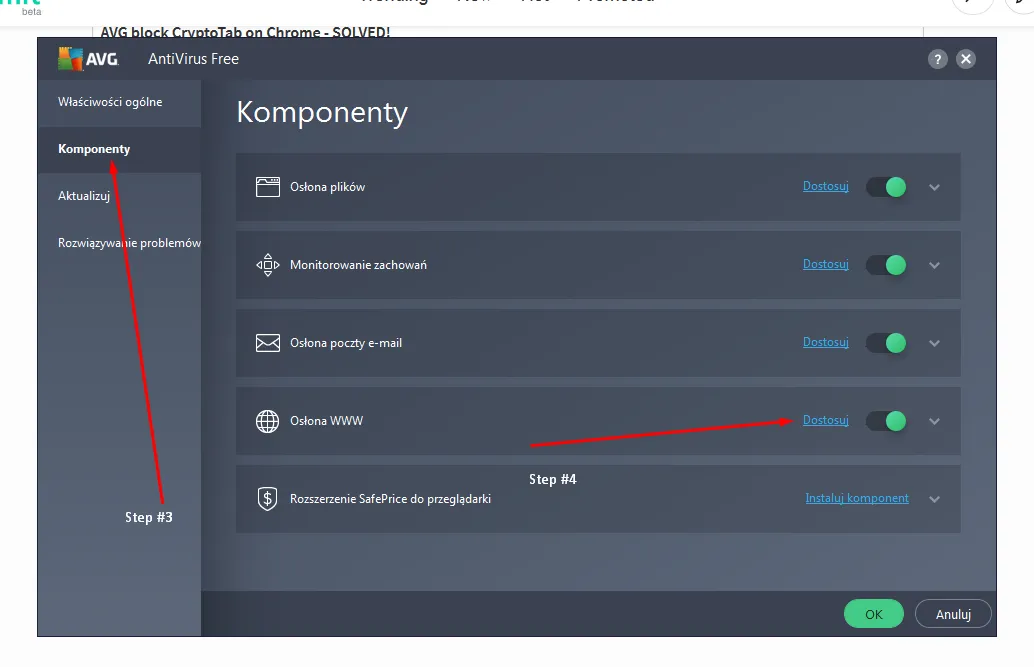Image resolution: width=1034 pixels, height=667 pixels.
Task: Click the Komponenty page heading
Action: point(322,113)
